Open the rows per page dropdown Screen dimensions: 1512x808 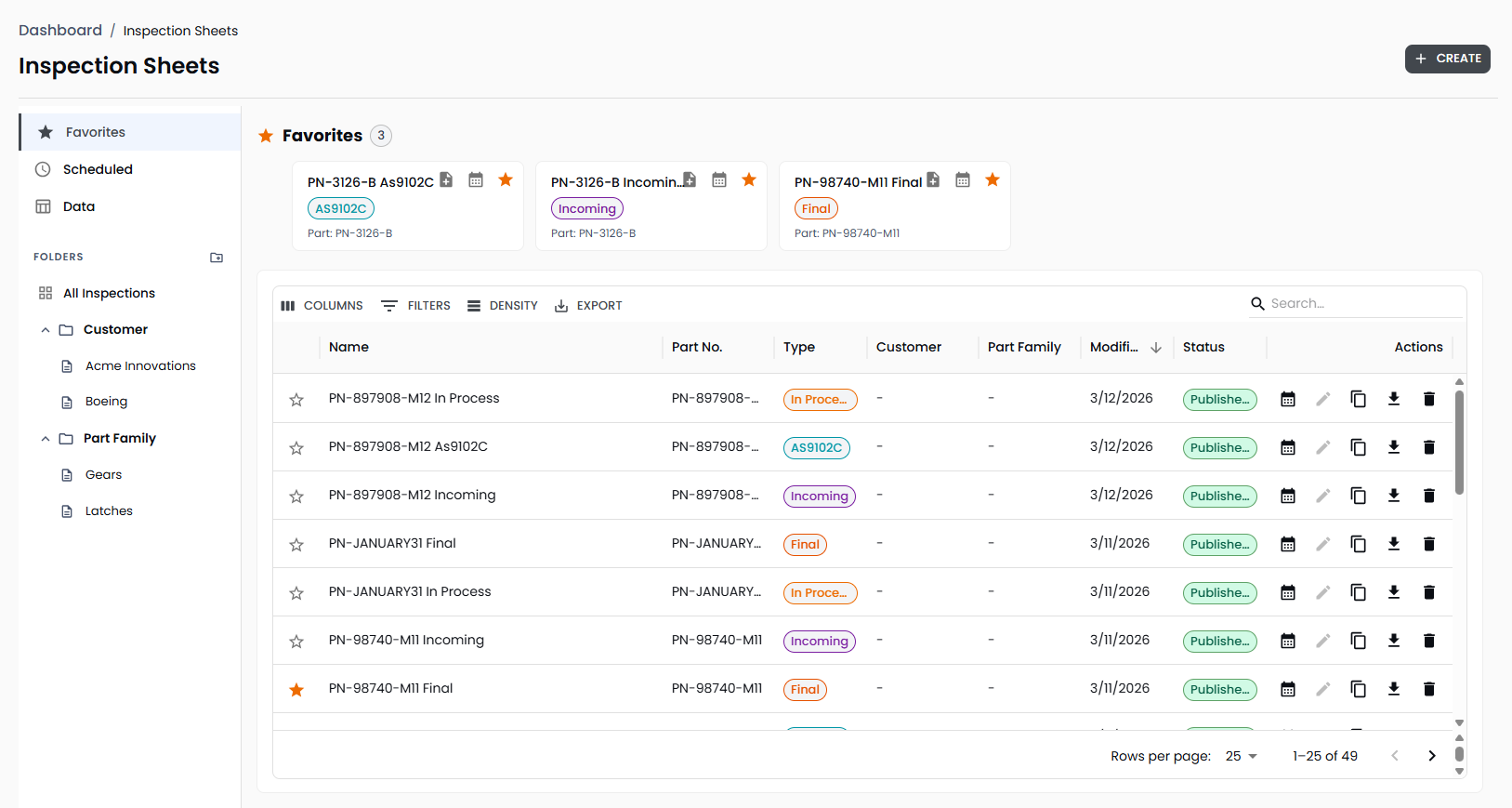click(1241, 756)
